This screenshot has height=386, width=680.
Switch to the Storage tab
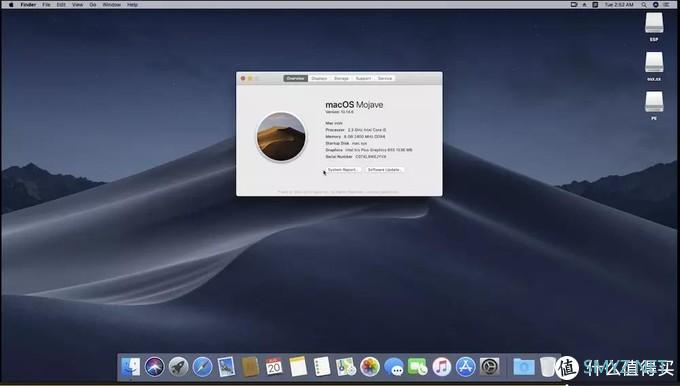(x=341, y=79)
